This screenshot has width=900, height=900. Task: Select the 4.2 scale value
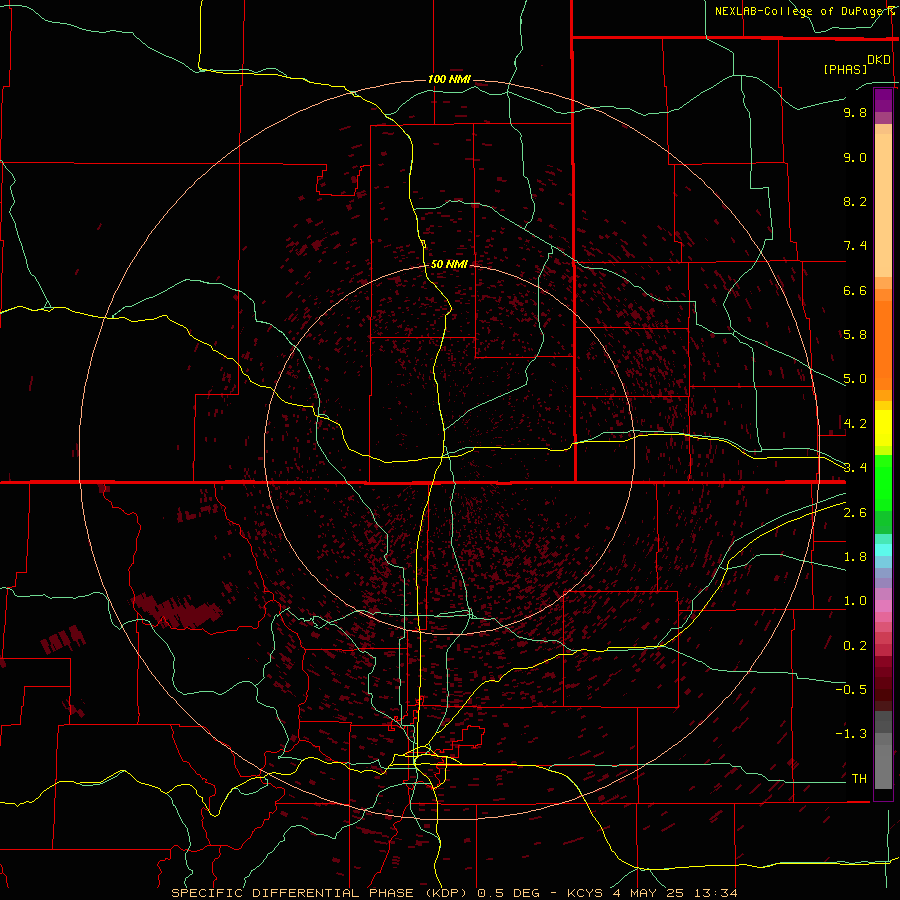click(x=855, y=424)
